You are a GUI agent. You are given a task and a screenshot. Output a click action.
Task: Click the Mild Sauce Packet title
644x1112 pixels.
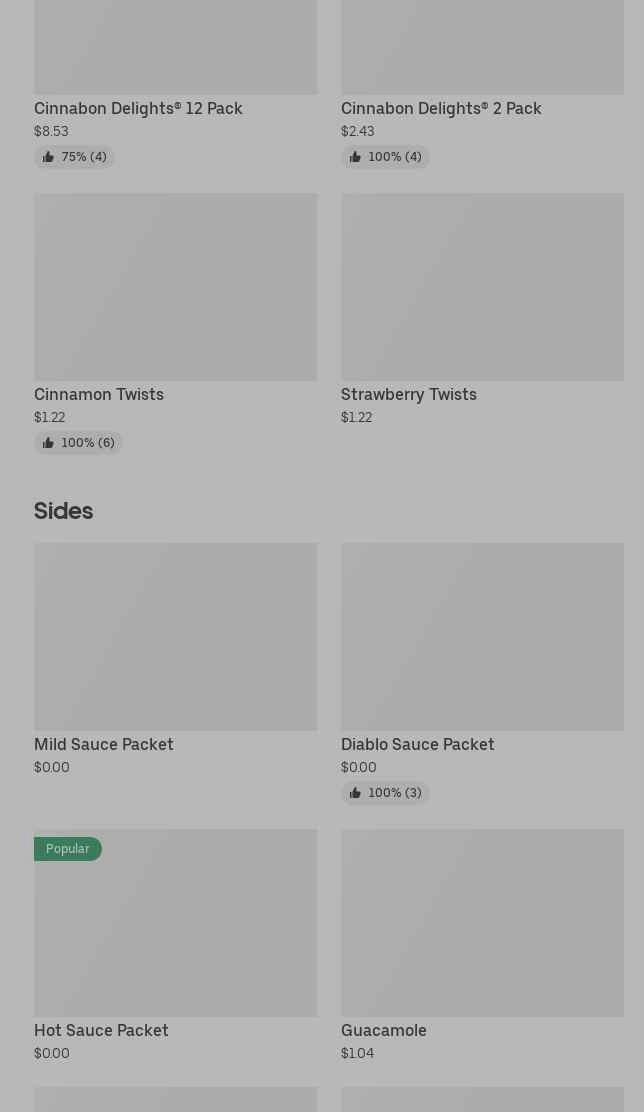pyautogui.click(x=104, y=744)
